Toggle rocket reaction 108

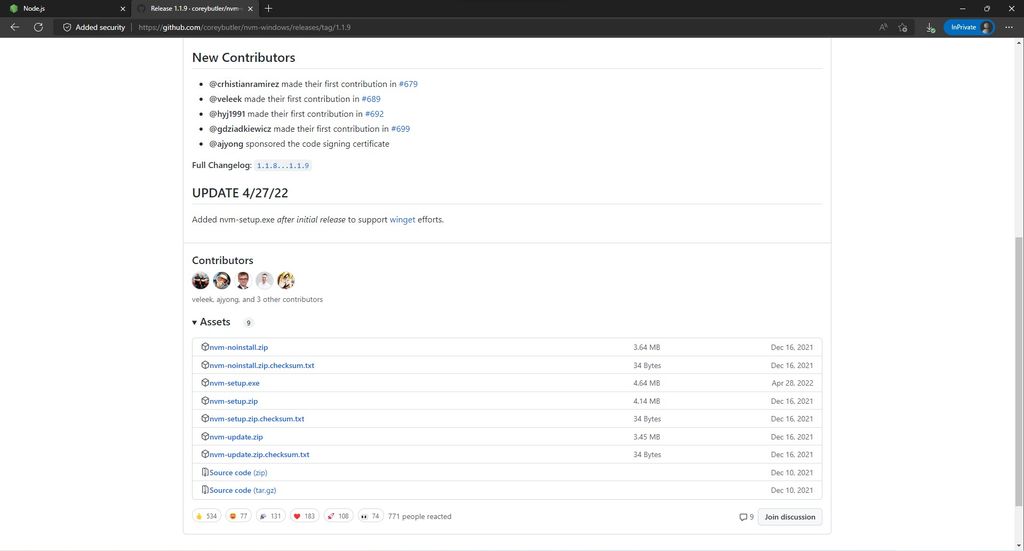point(338,516)
